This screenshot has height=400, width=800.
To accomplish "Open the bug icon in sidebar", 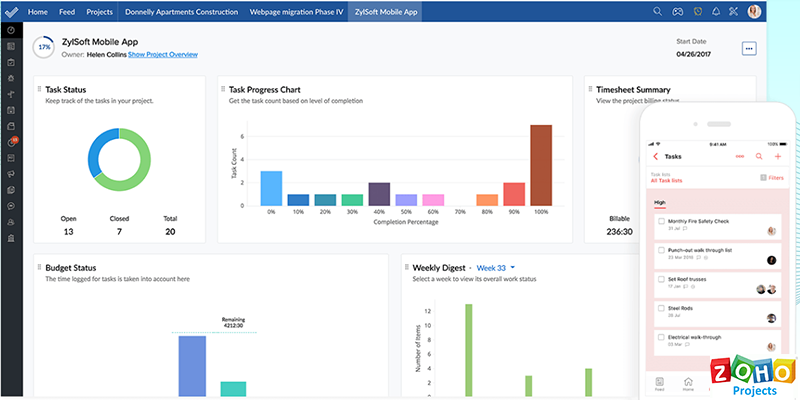I will pos(11,78).
